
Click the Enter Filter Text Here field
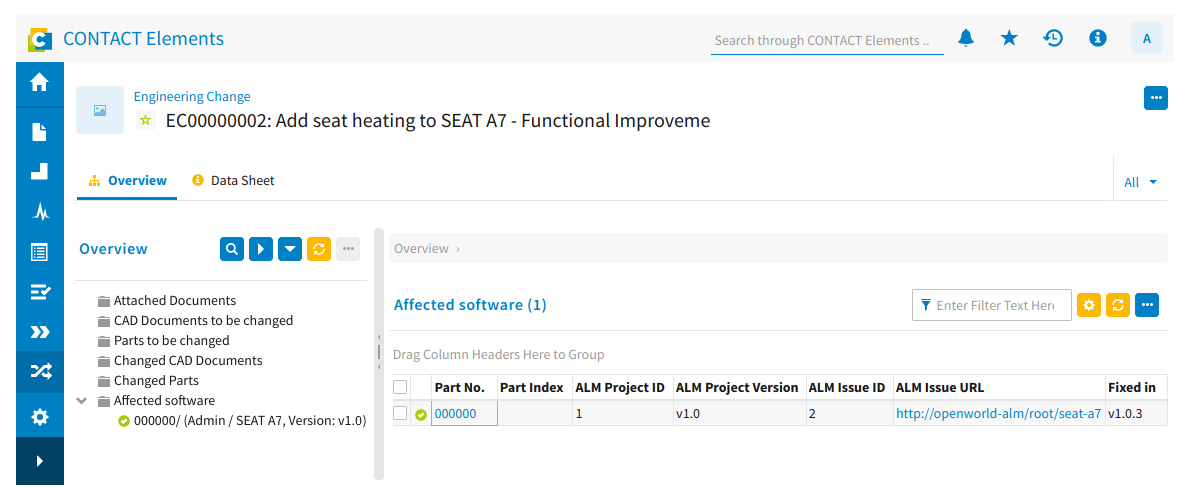coord(992,305)
